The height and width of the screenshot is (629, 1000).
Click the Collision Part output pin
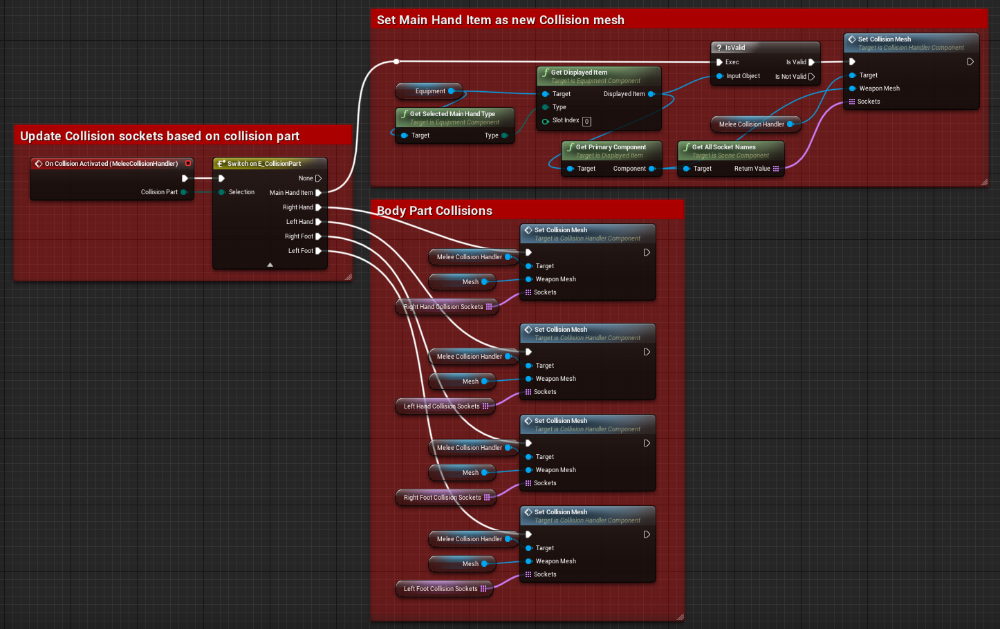[183, 192]
